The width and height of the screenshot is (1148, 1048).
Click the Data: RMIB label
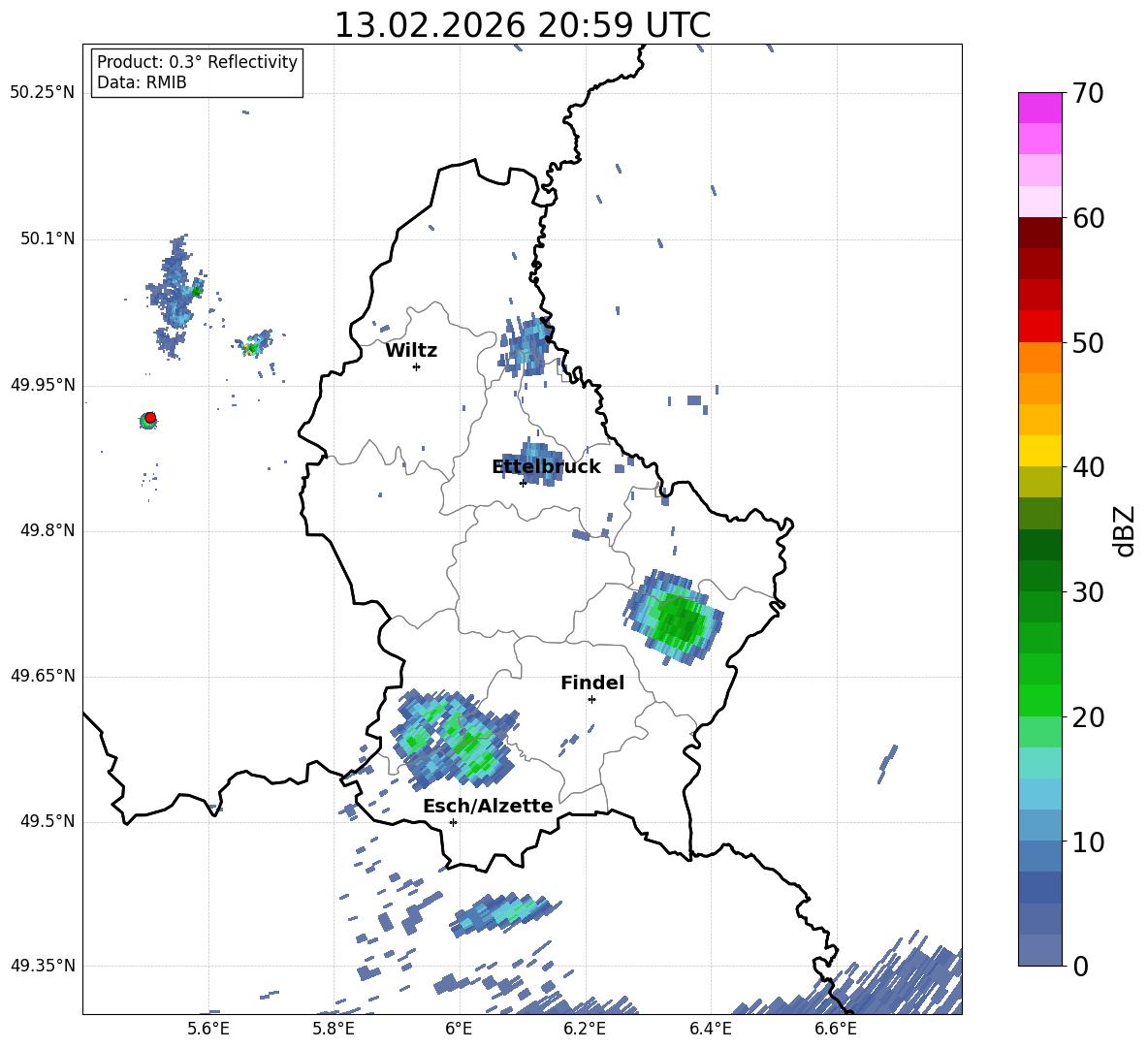pyautogui.click(x=142, y=82)
